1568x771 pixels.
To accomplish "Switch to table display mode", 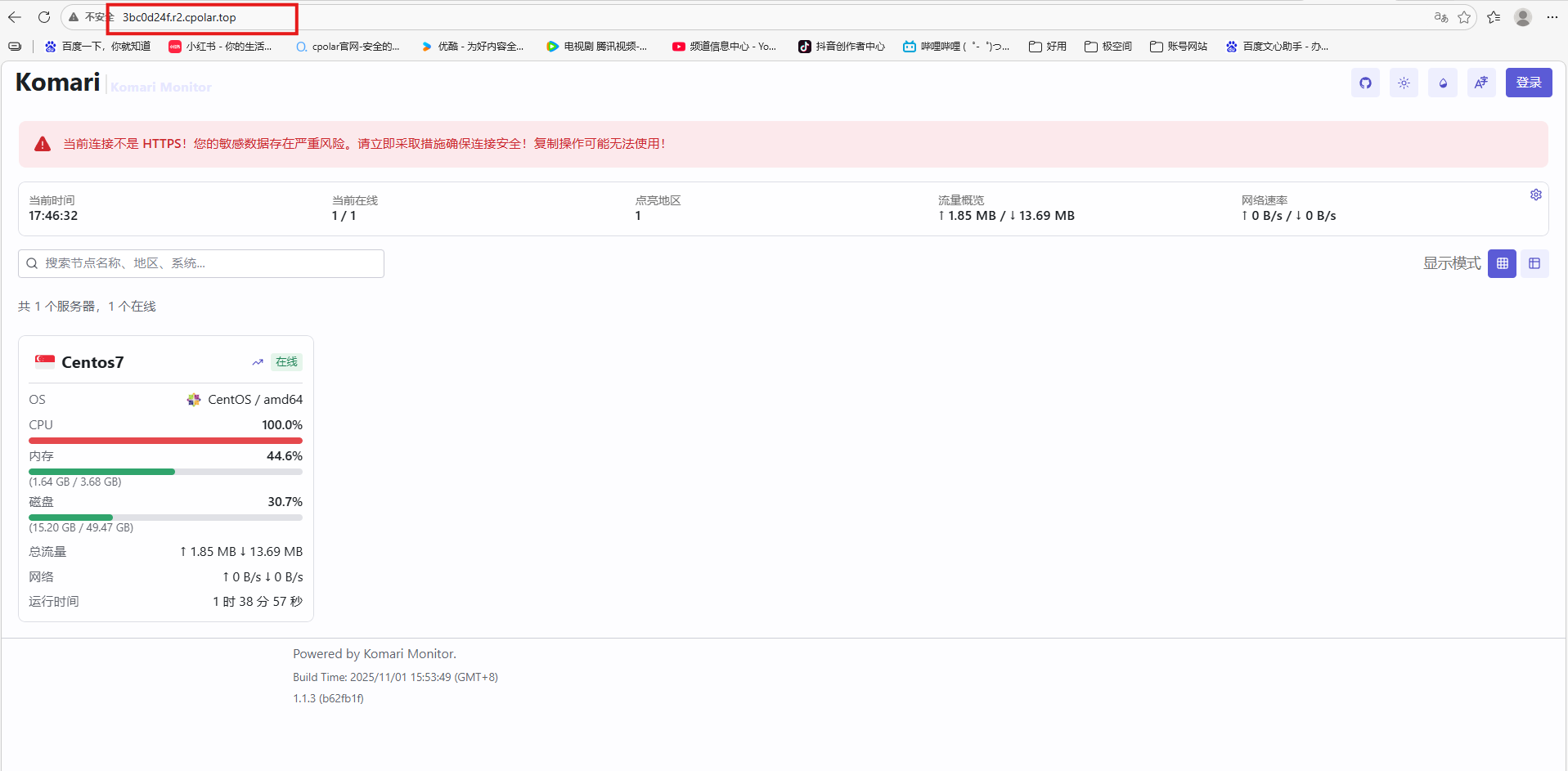I will [x=1534, y=263].
